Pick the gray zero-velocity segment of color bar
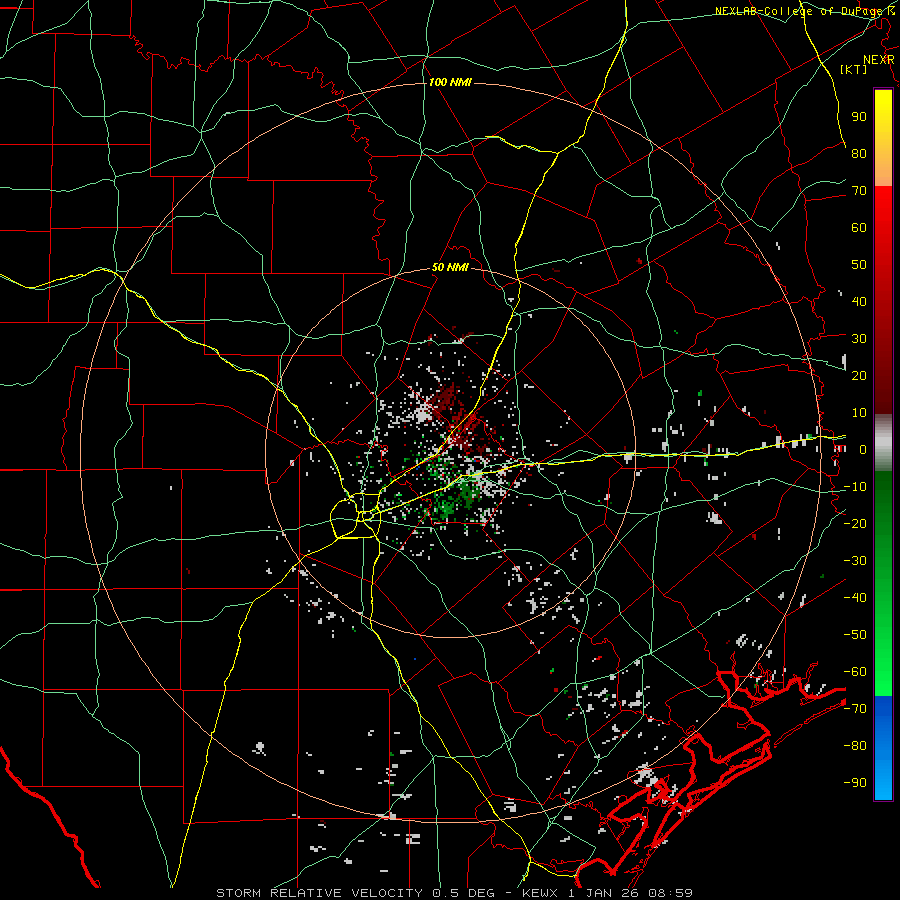The width and height of the screenshot is (900, 900). click(x=883, y=442)
